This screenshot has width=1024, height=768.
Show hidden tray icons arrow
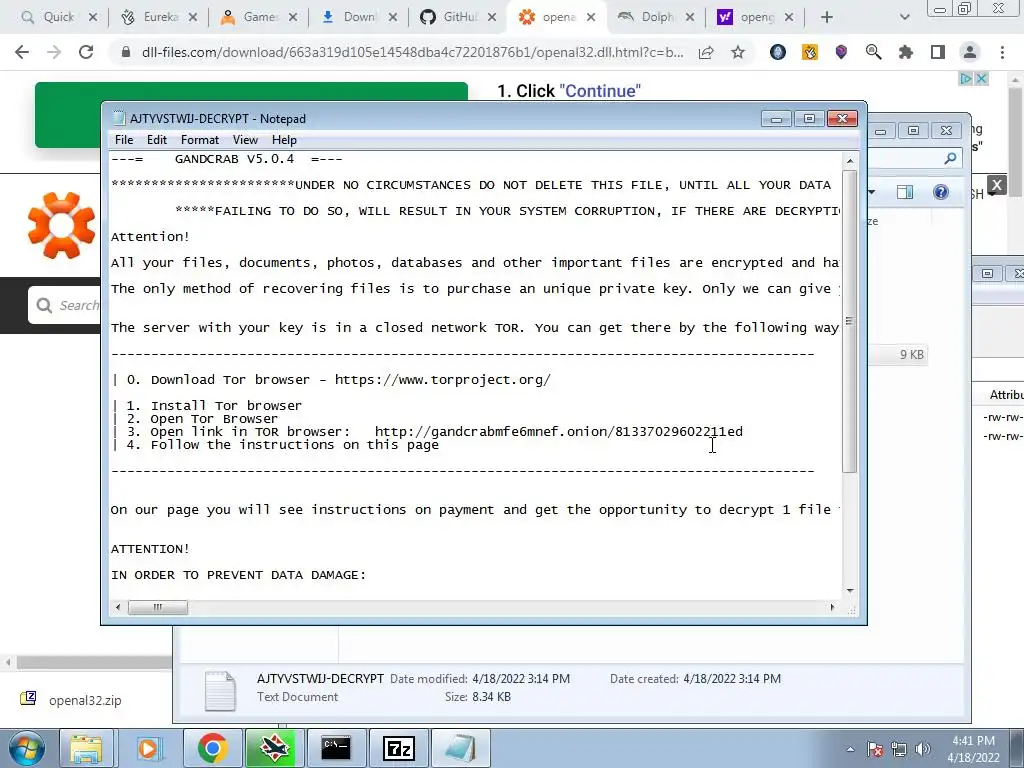point(850,749)
